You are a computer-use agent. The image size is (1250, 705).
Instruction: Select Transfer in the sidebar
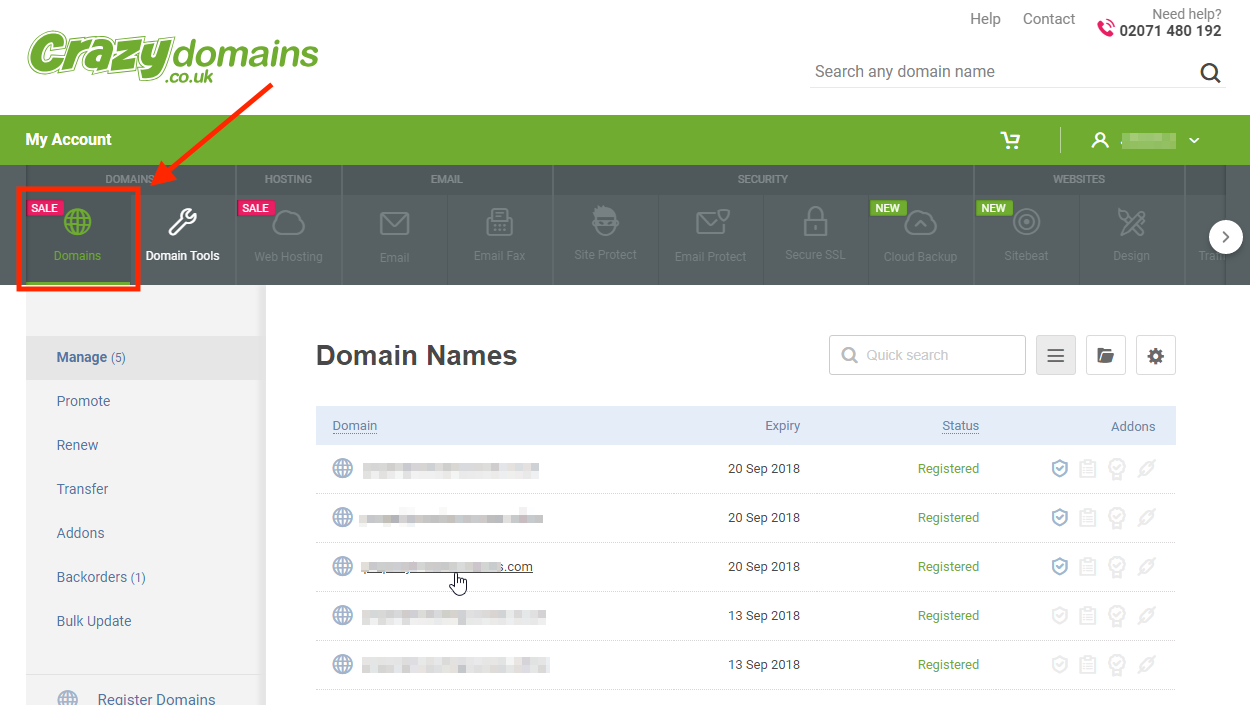(x=82, y=489)
